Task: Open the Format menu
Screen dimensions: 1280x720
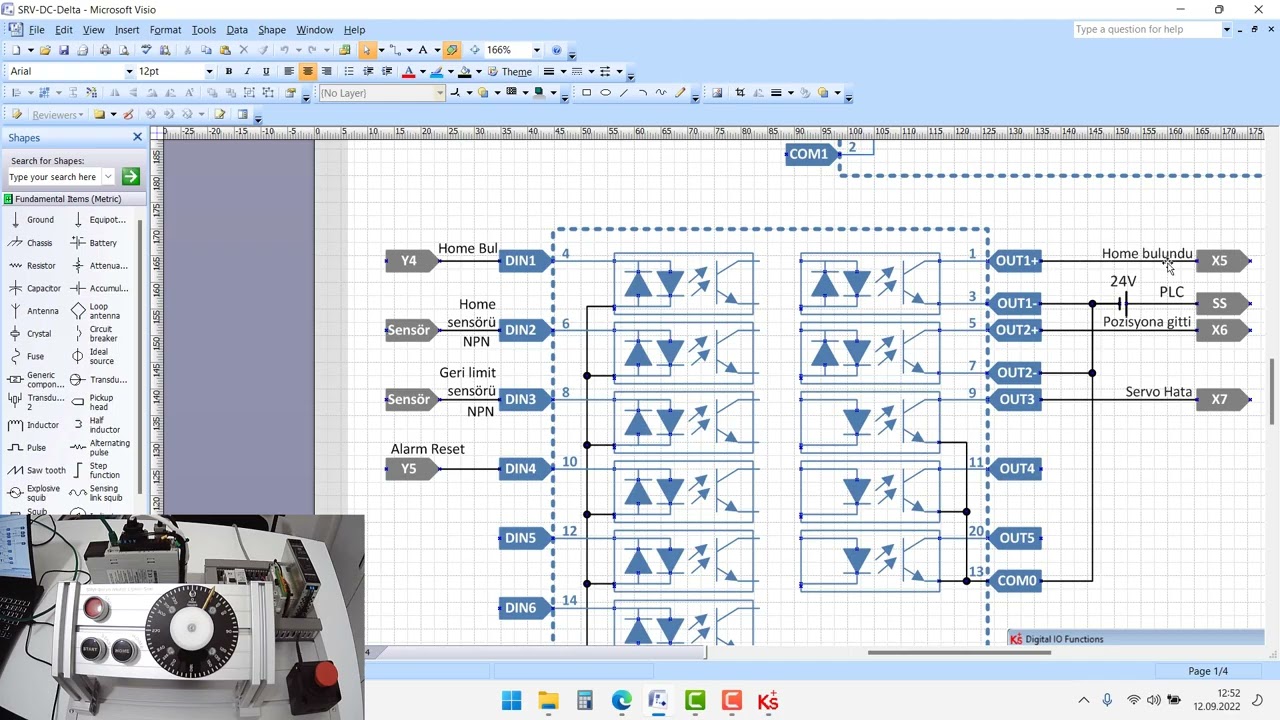Action: click(x=165, y=30)
